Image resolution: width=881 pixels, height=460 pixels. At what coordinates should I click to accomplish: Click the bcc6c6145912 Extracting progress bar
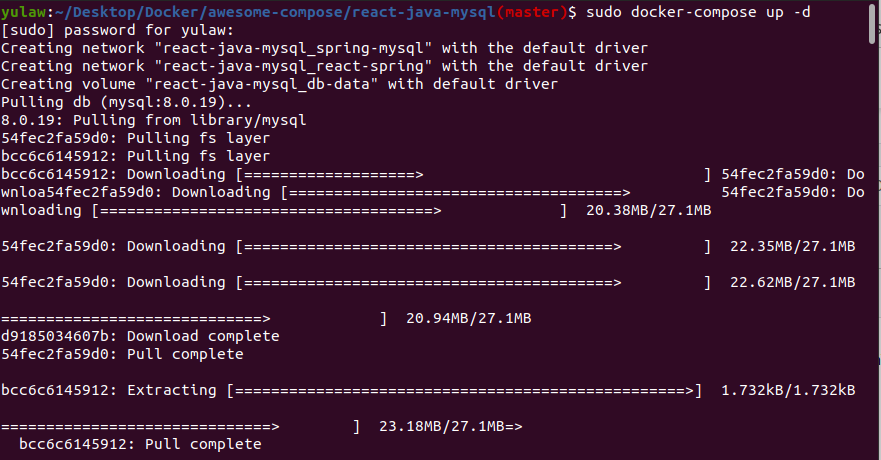464,390
